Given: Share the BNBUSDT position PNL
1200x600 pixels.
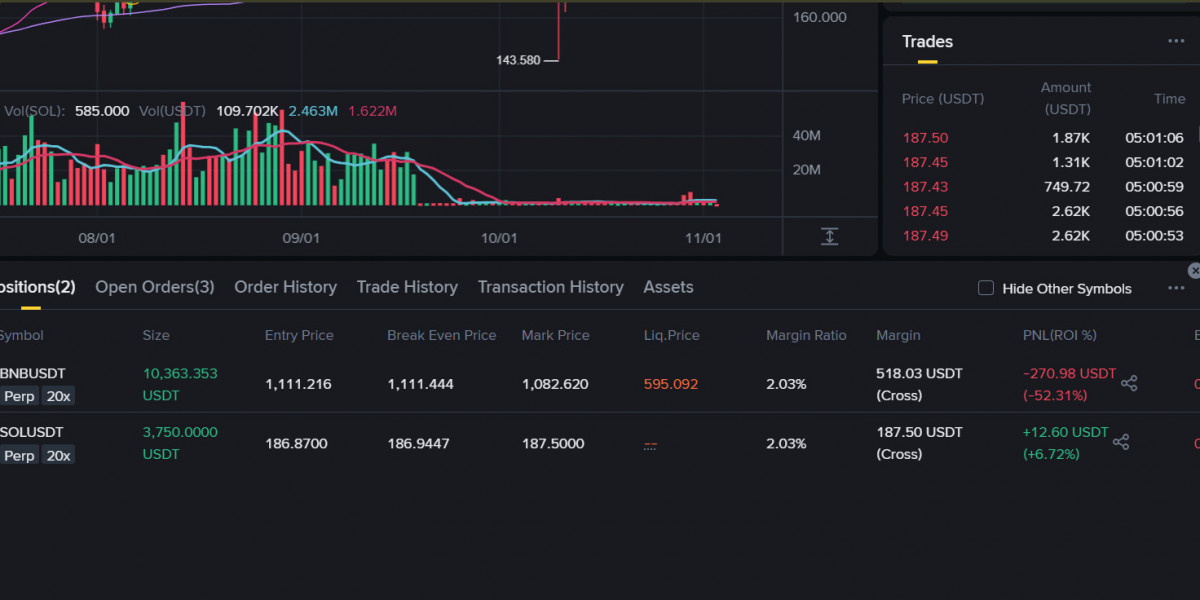Looking at the screenshot, I should click(1129, 383).
